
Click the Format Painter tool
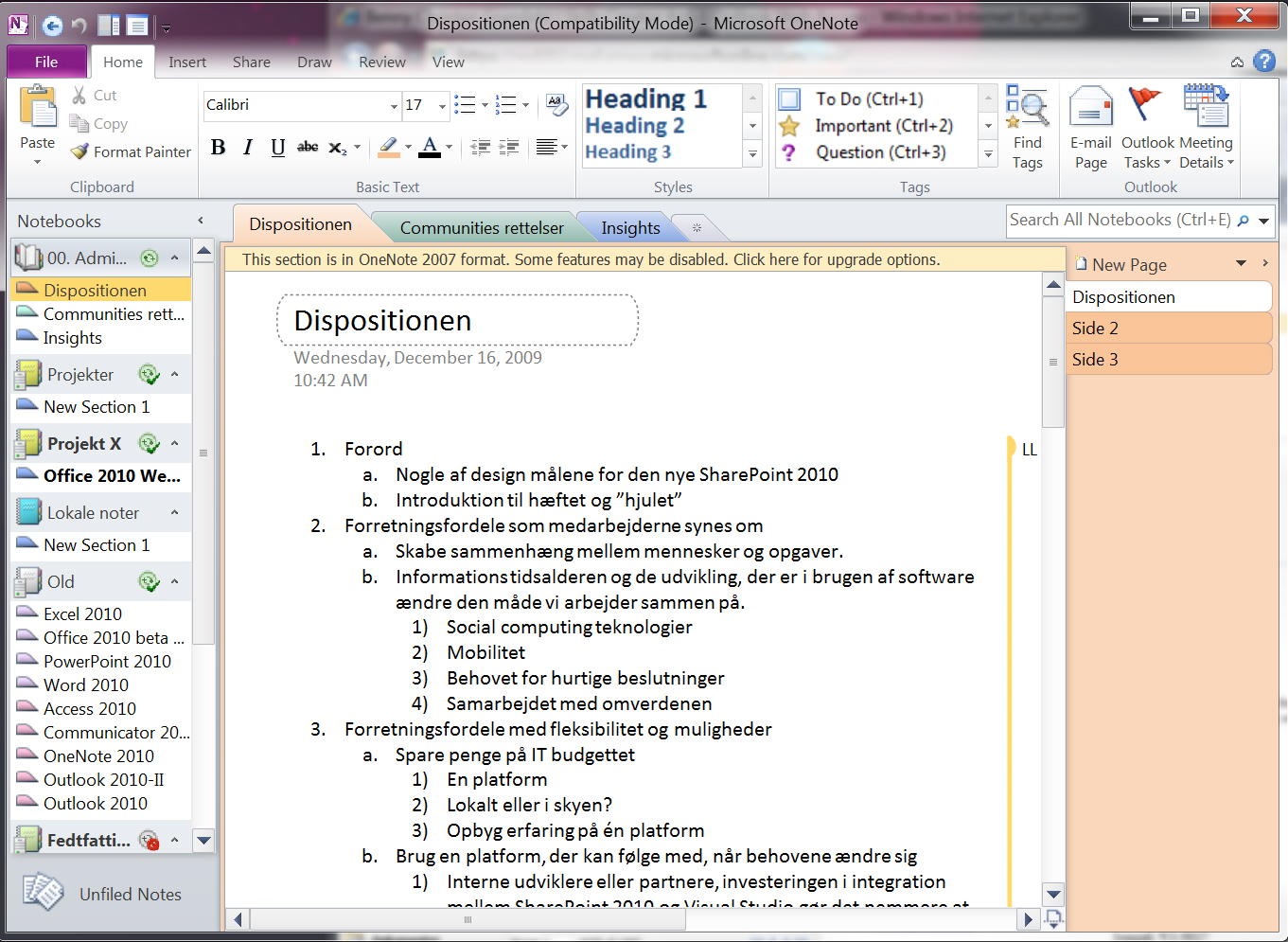click(x=131, y=151)
